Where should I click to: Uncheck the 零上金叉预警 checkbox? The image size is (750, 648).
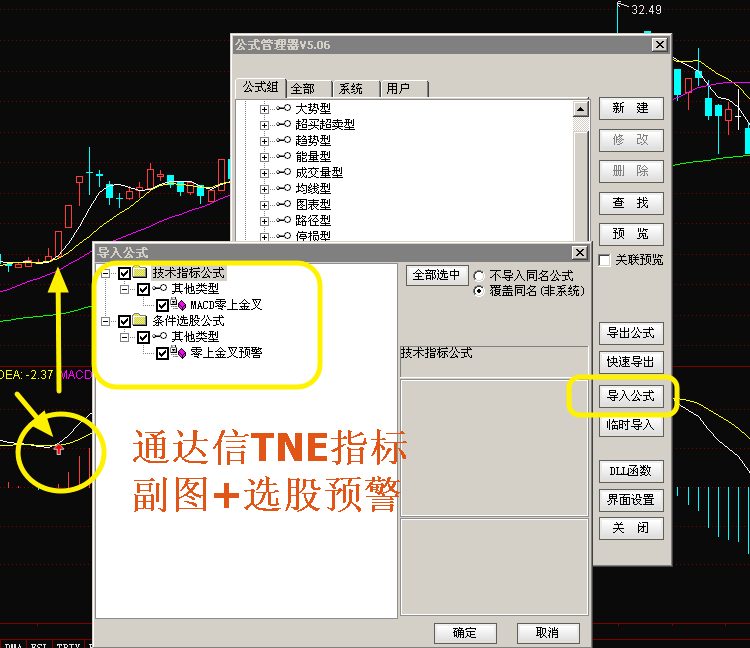(x=163, y=353)
